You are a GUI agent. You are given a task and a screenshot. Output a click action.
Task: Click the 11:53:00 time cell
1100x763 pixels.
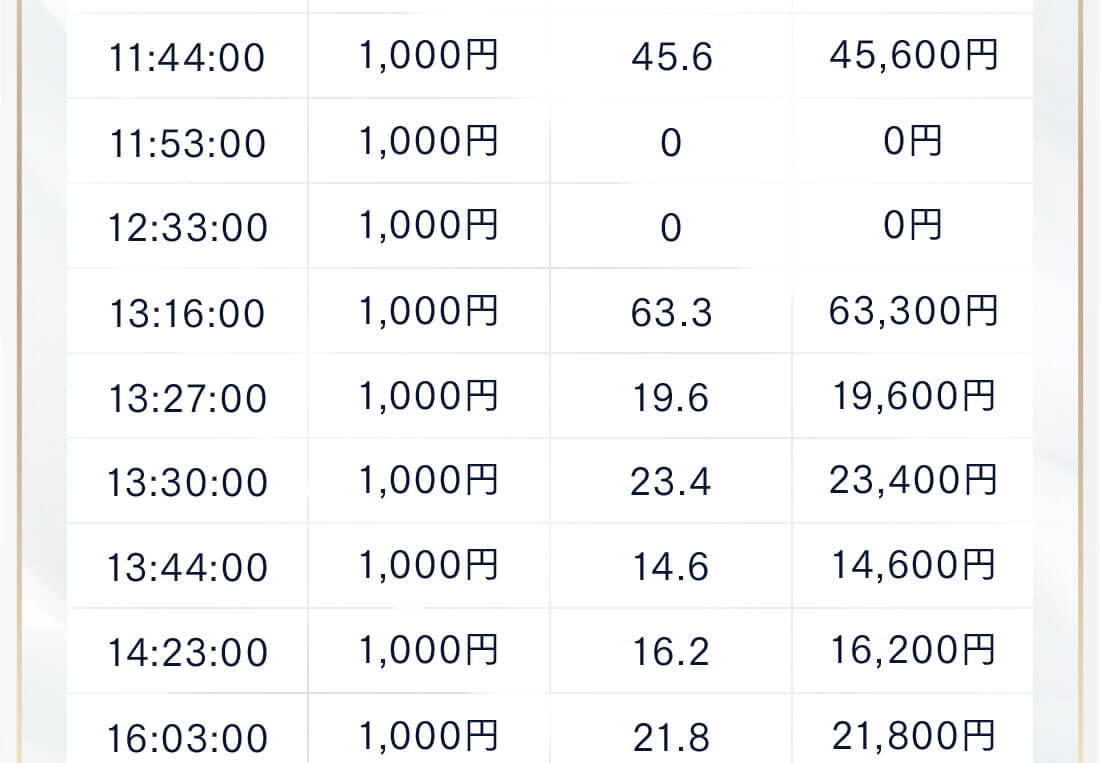point(187,142)
